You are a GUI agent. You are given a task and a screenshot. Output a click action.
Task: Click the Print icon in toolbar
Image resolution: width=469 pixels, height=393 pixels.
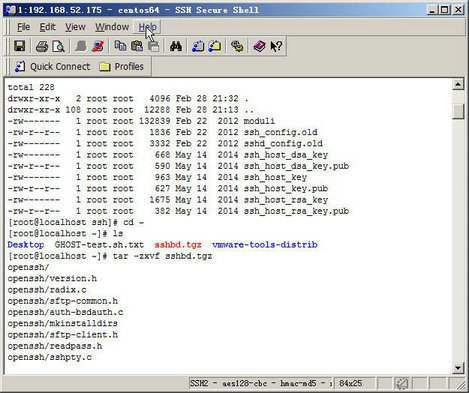click(42, 46)
